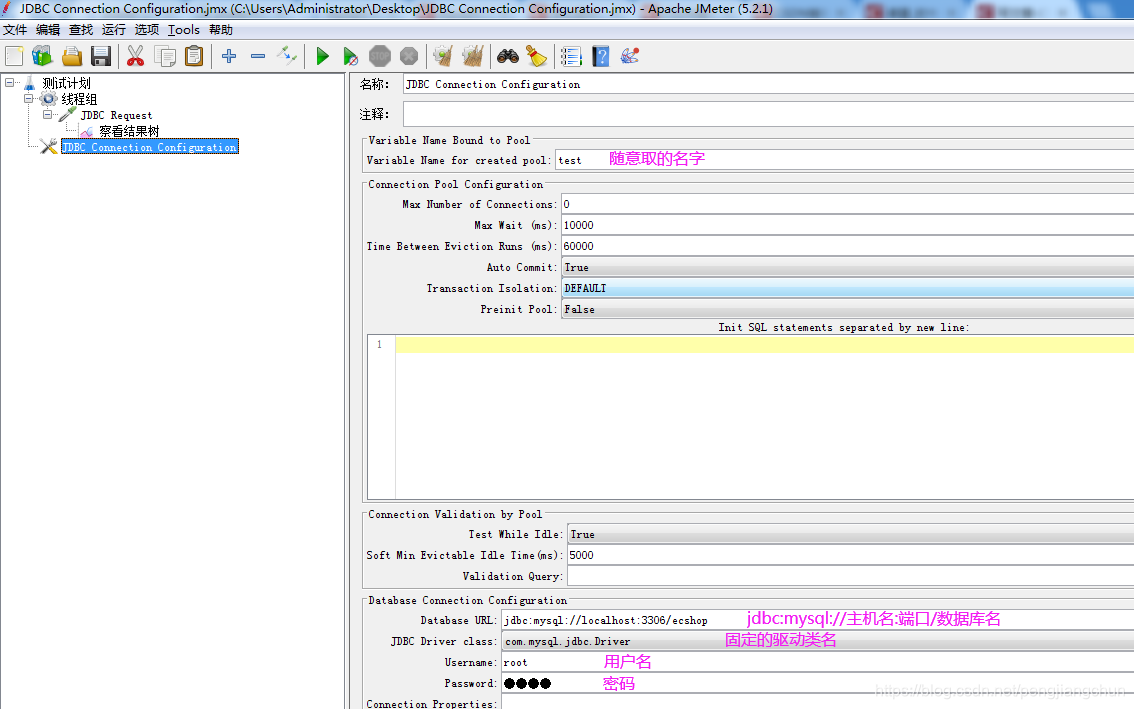Image resolution: width=1134 pixels, height=709 pixels.
Task: Click the Clear All brooms icon
Action: [472, 56]
